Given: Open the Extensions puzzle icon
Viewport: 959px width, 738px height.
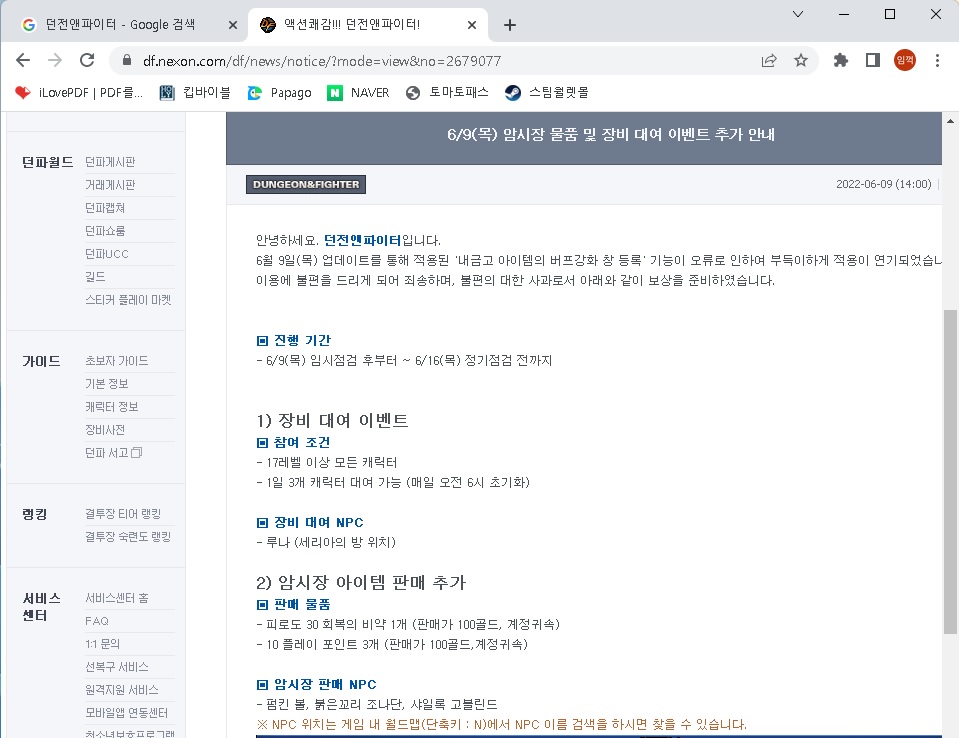Looking at the screenshot, I should click(x=841, y=60).
